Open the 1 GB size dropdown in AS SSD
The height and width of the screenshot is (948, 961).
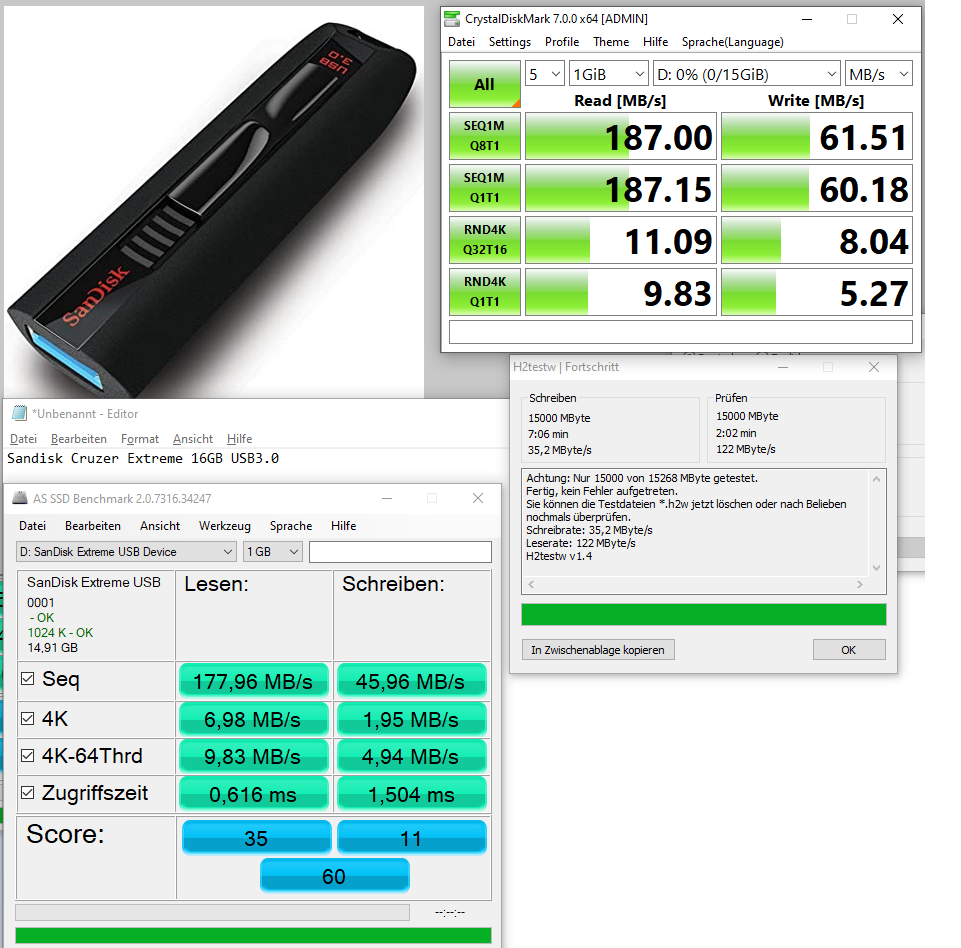pos(273,552)
